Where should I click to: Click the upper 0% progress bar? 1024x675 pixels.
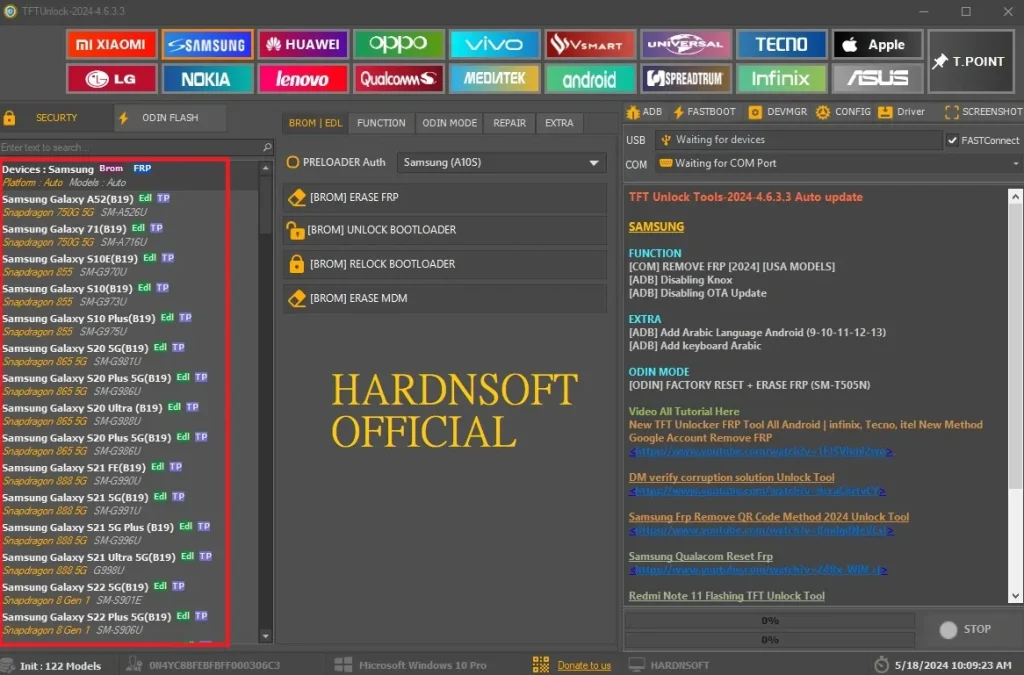coord(770,621)
